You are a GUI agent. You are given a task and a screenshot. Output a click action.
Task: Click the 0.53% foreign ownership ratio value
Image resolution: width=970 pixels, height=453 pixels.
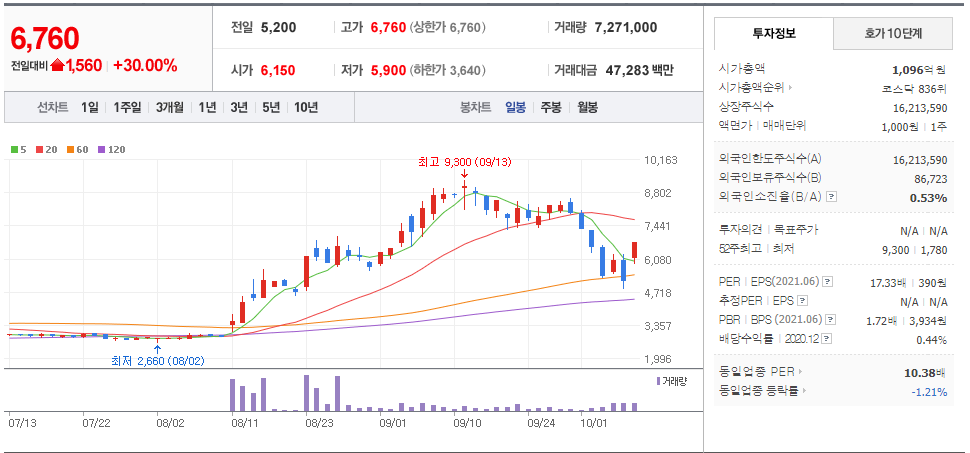(x=930, y=198)
